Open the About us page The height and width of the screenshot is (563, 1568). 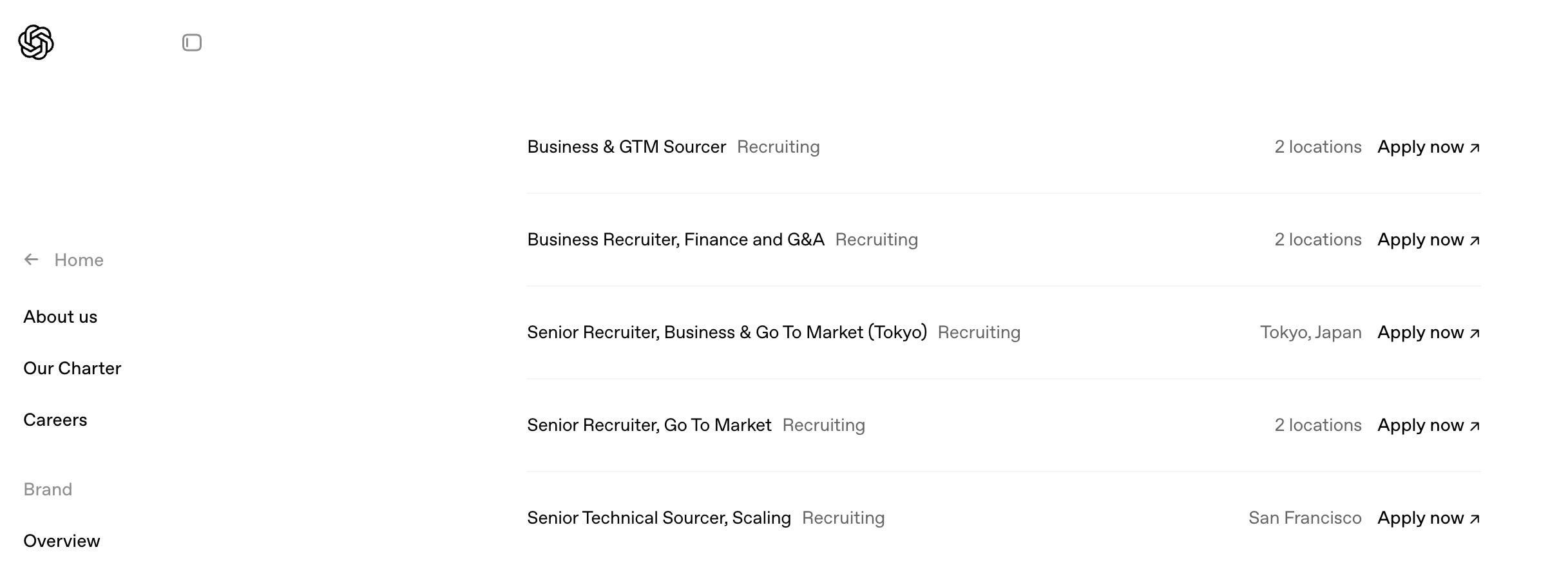(61, 317)
